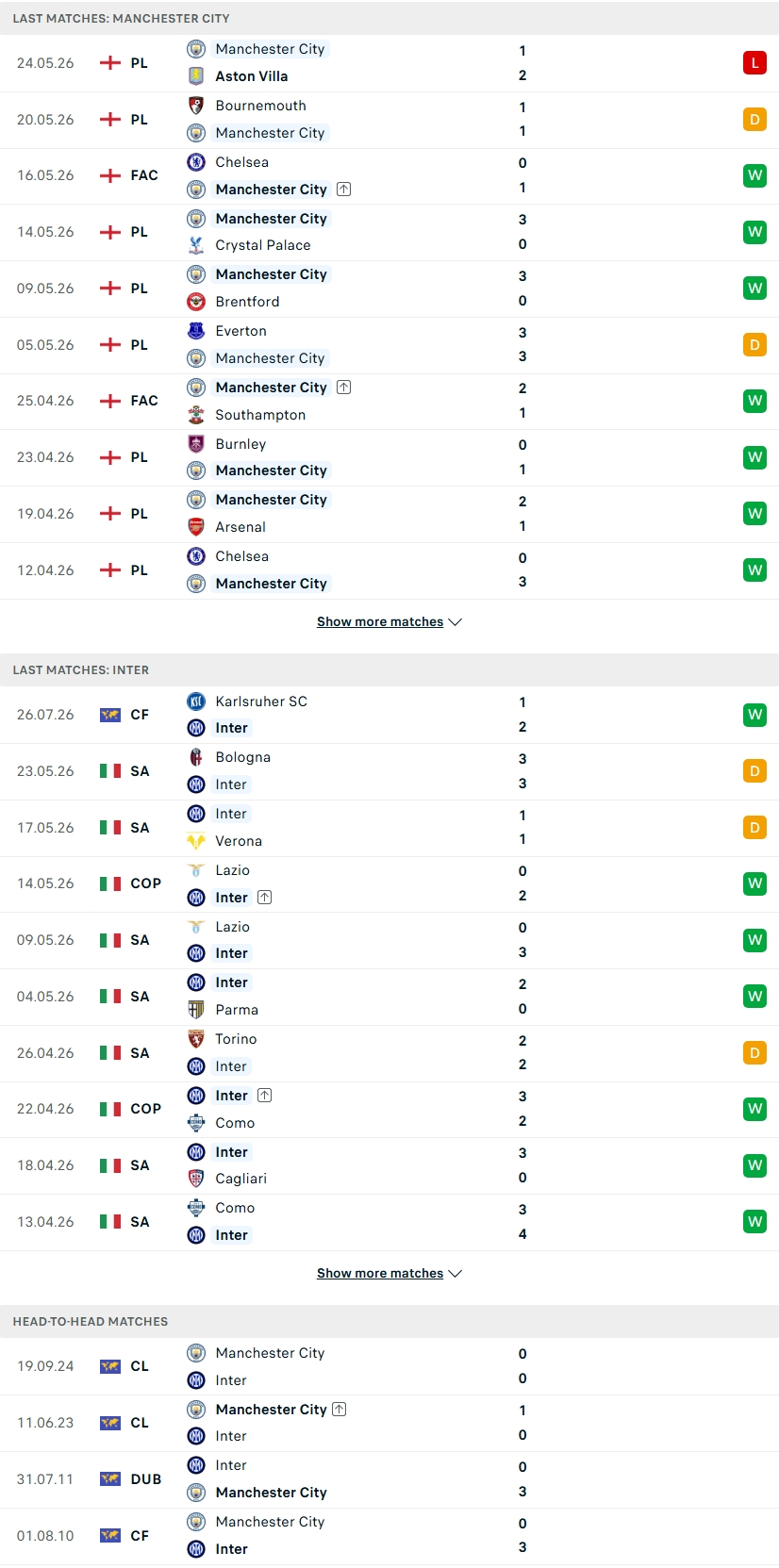779x1568 pixels.
Task: Open the Bologna team link
Action: (x=243, y=757)
